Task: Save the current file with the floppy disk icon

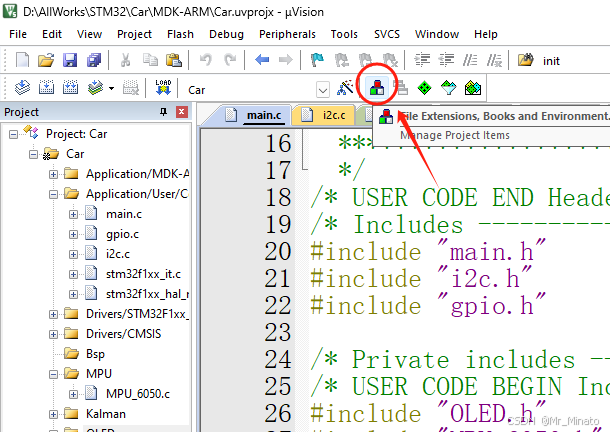Action: tap(70, 60)
